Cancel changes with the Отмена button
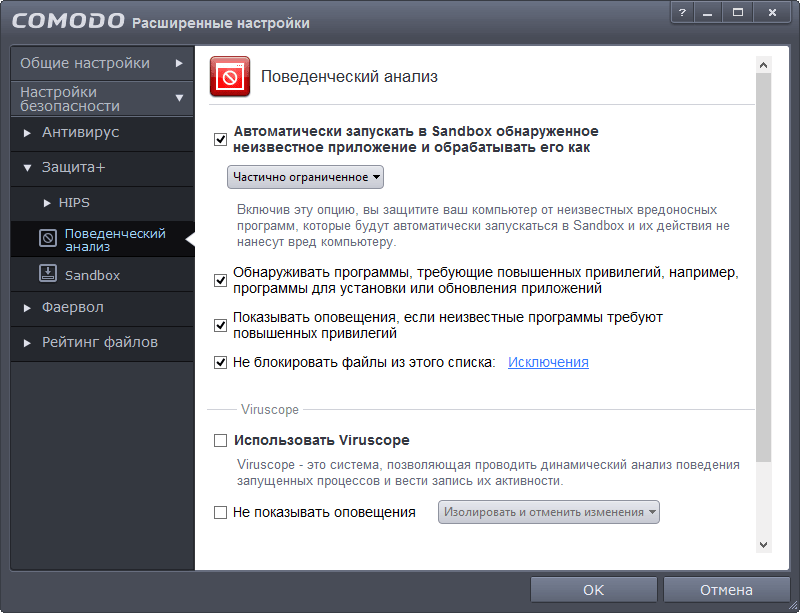 [726, 589]
